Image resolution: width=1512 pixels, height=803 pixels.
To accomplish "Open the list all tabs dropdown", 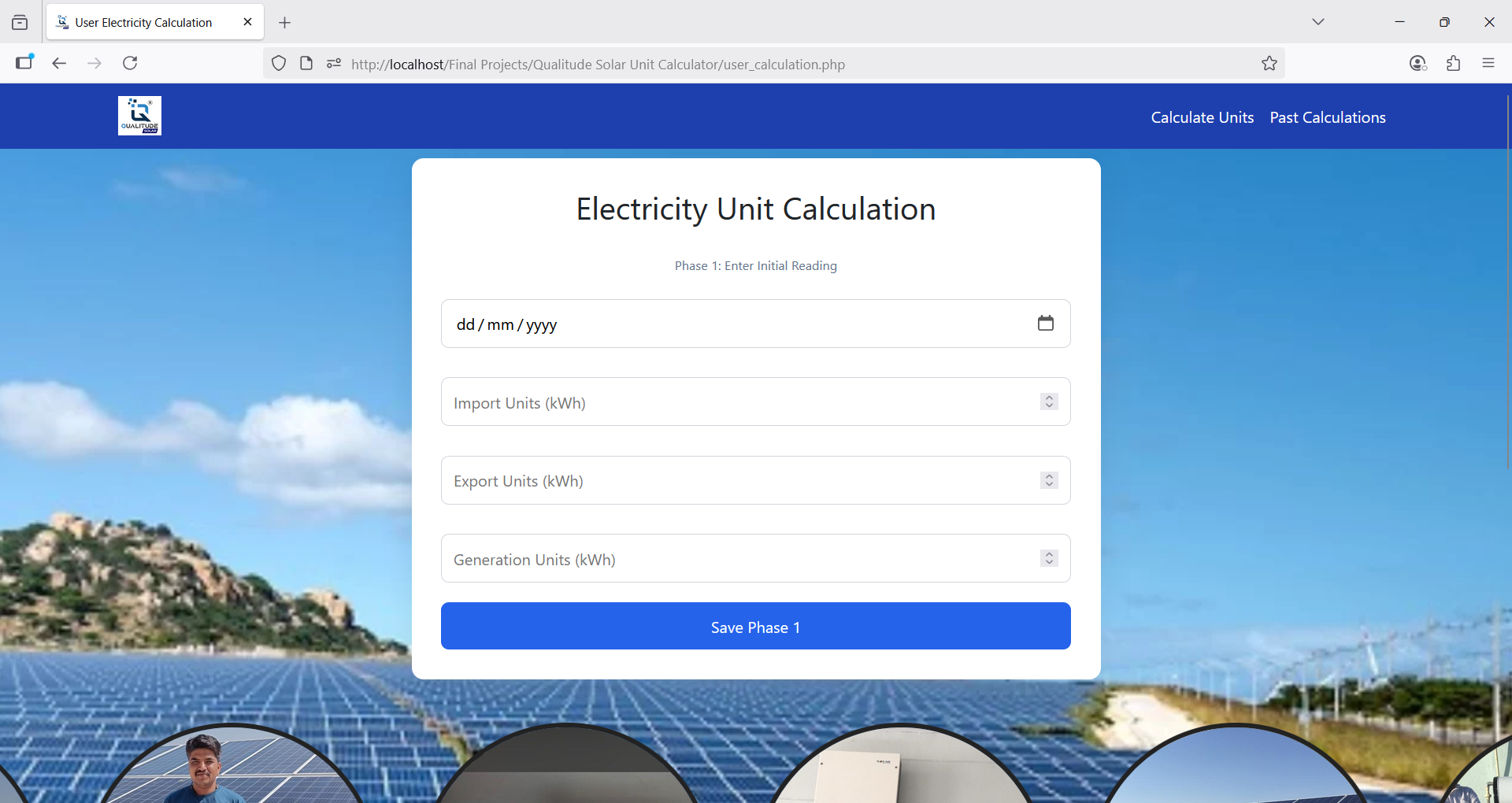I will click(x=1317, y=22).
